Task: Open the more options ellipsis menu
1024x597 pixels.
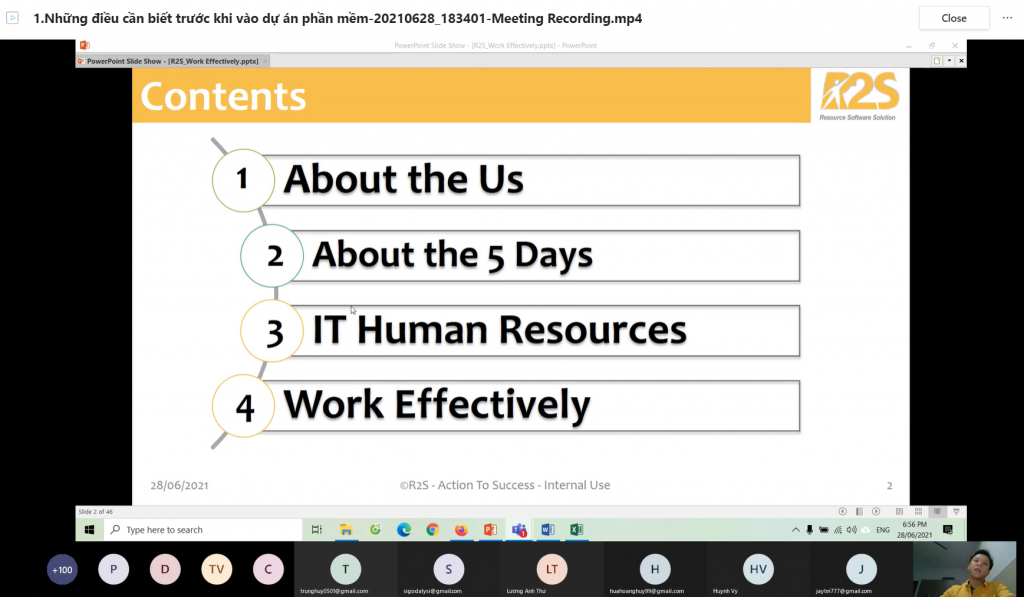Action: point(1007,18)
